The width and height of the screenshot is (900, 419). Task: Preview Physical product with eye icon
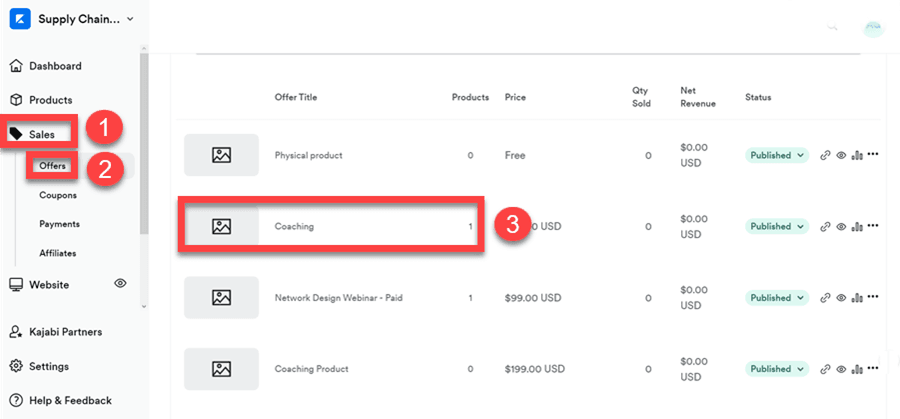click(x=840, y=156)
